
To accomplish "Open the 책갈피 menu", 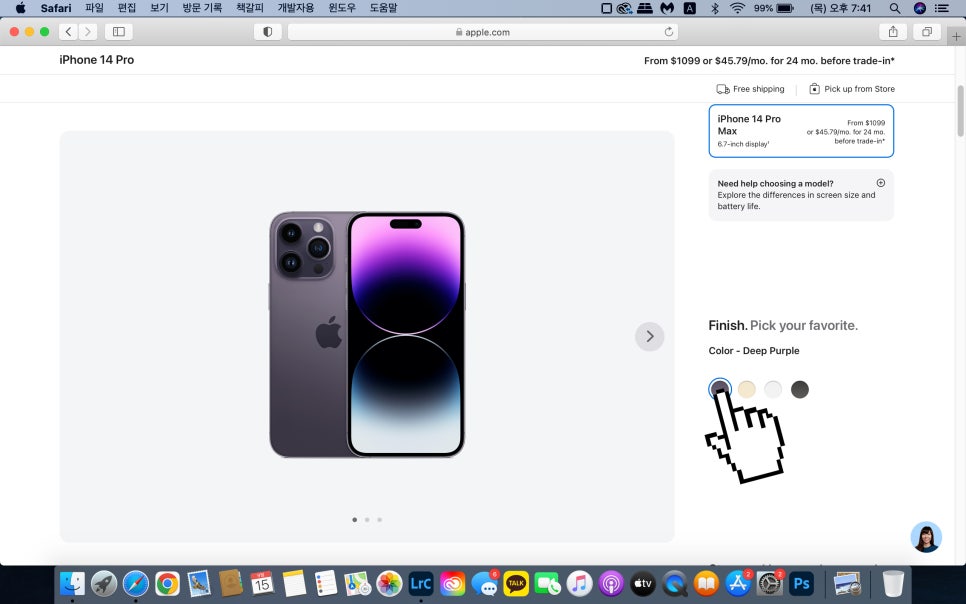I will click(x=250, y=8).
